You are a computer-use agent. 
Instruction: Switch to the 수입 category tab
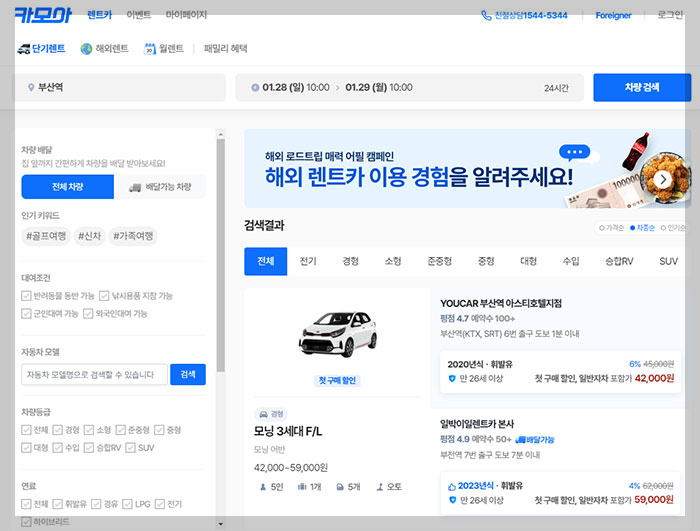[x=571, y=261]
